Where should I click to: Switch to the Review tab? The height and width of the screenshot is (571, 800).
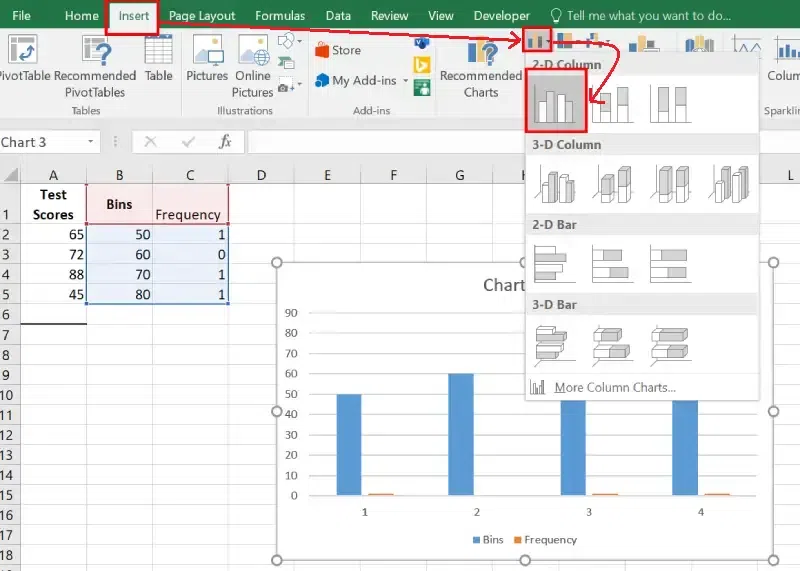coord(389,16)
